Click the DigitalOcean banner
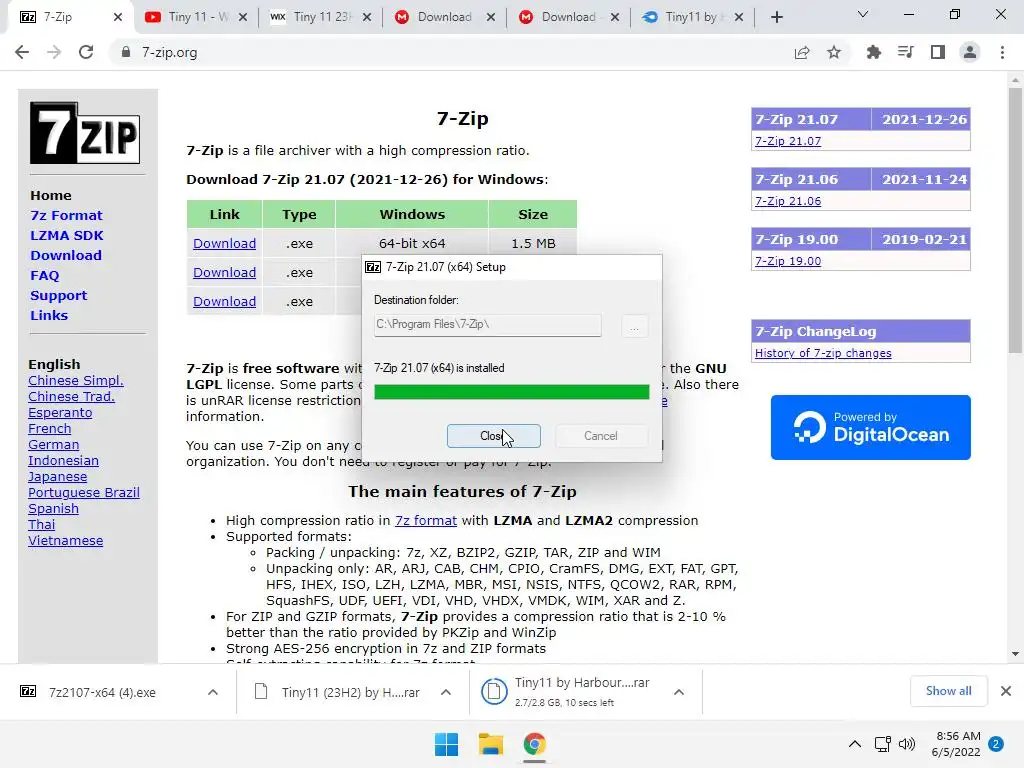This screenshot has height=768, width=1024. [x=871, y=427]
